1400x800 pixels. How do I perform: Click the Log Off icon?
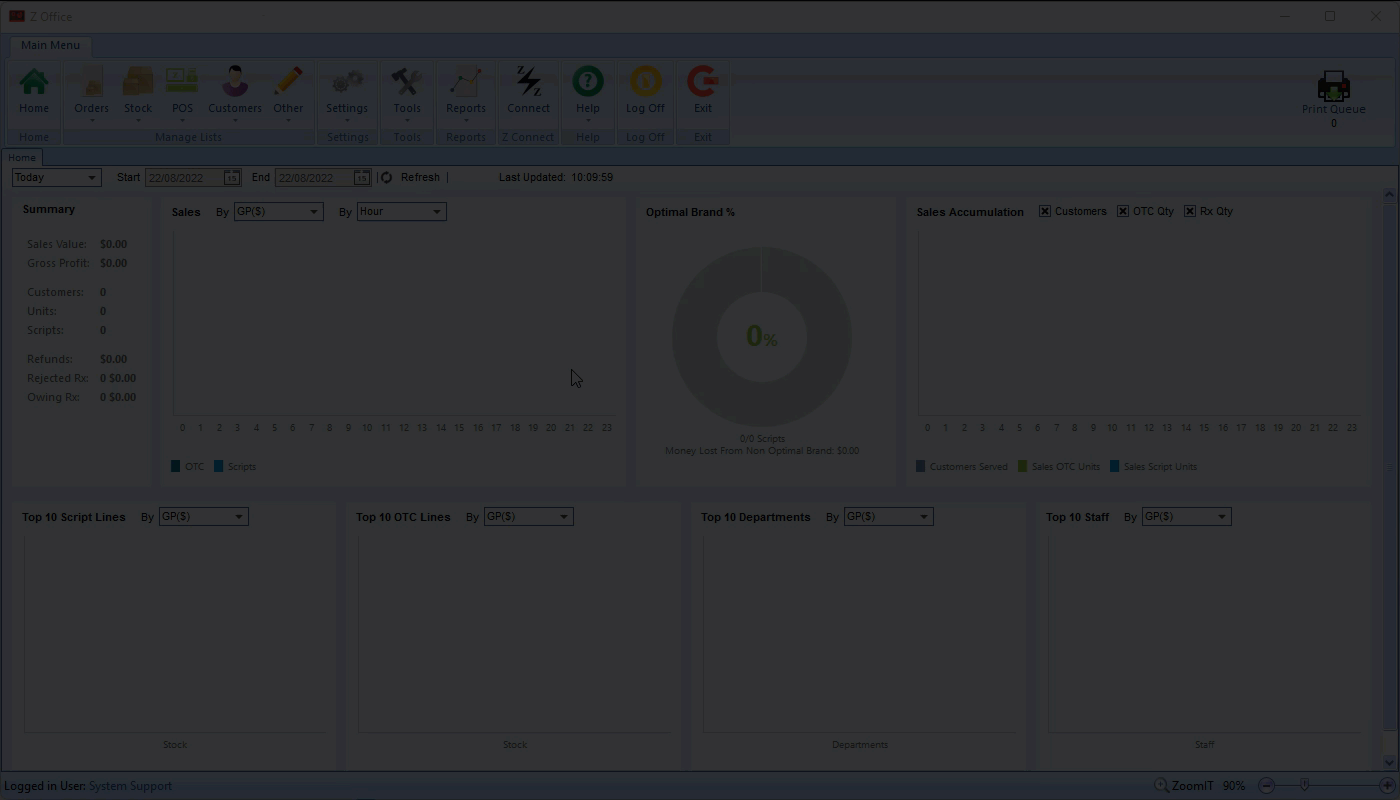645,82
